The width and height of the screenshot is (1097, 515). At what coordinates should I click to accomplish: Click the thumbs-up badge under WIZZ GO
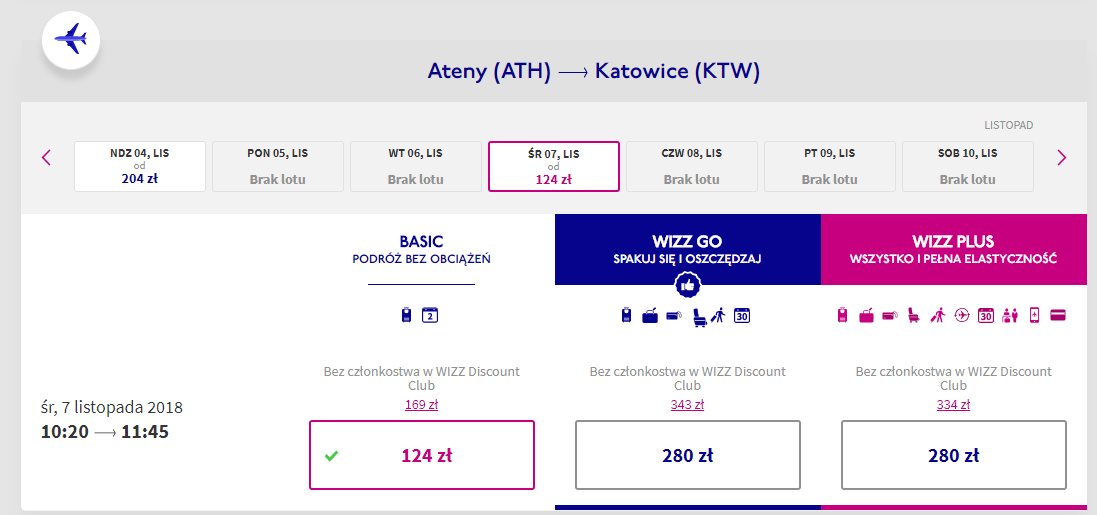(688, 285)
